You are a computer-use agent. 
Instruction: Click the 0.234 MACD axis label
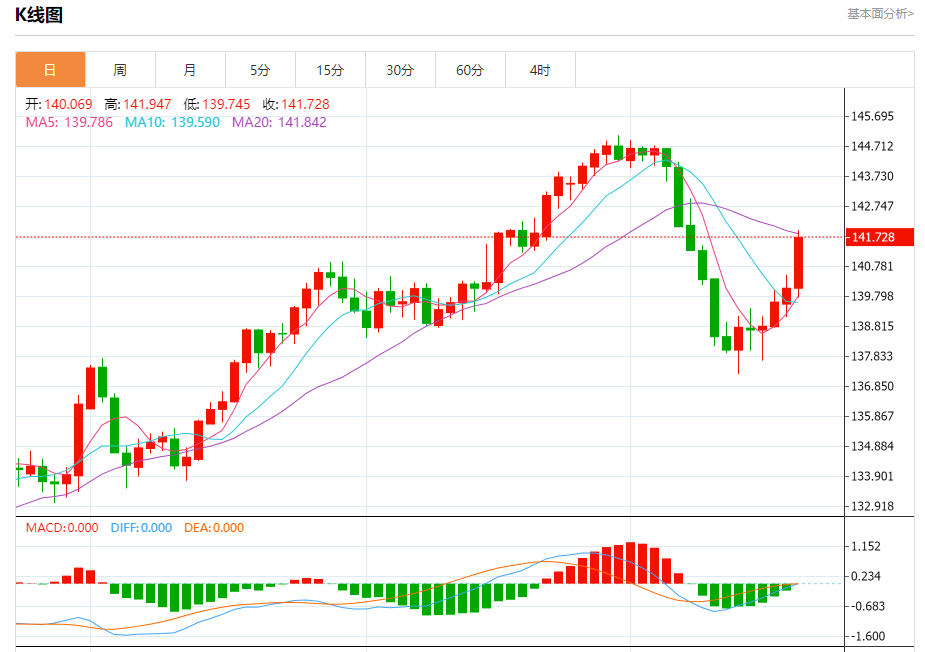(x=865, y=576)
